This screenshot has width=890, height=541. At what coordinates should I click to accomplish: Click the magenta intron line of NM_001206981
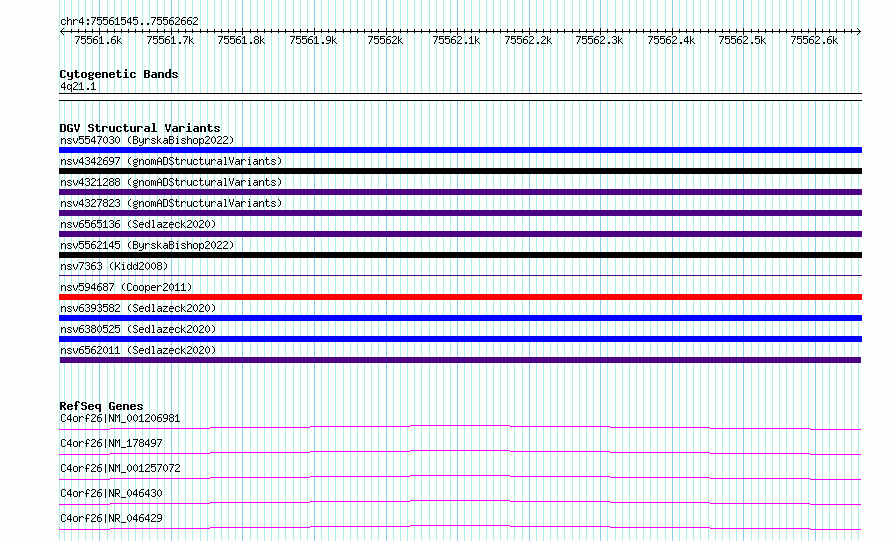(x=460, y=426)
